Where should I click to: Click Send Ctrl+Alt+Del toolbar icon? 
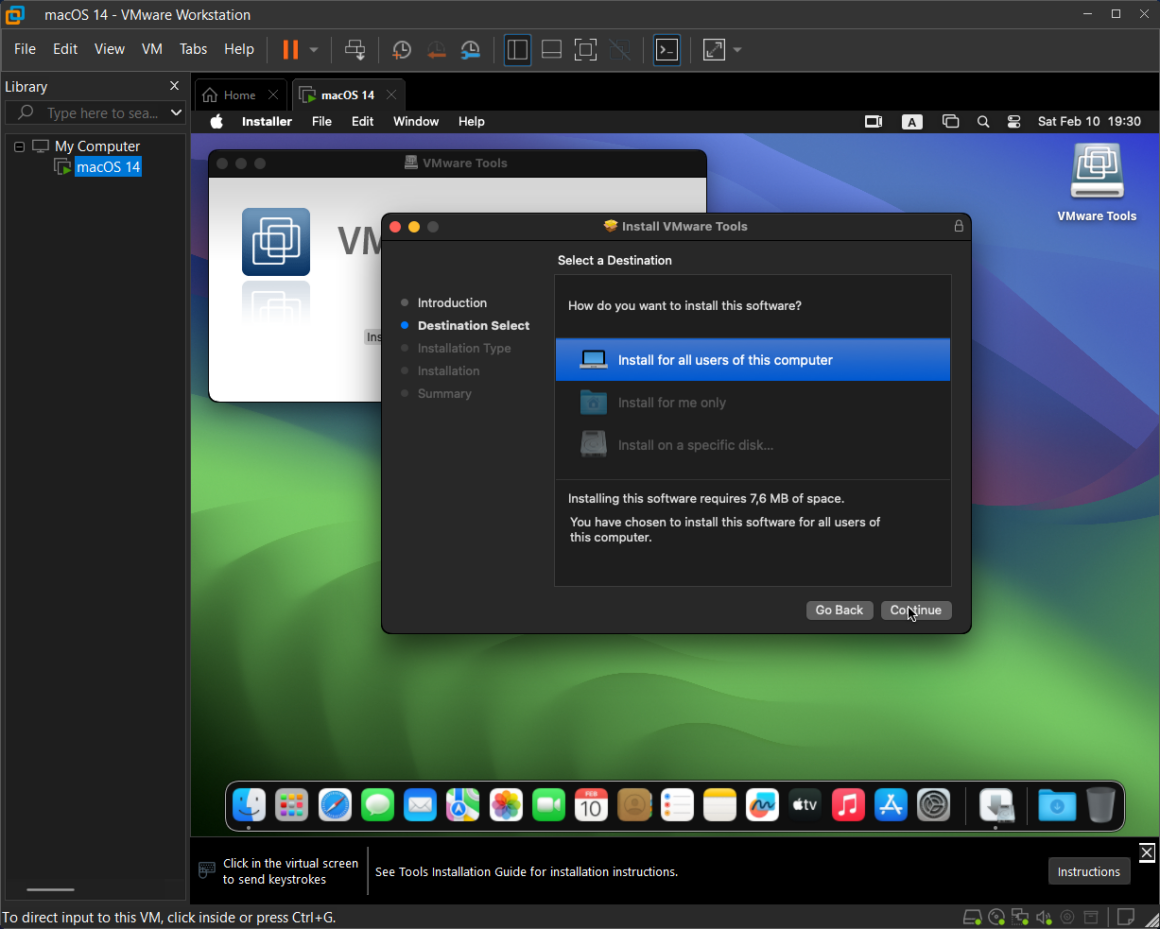point(355,50)
